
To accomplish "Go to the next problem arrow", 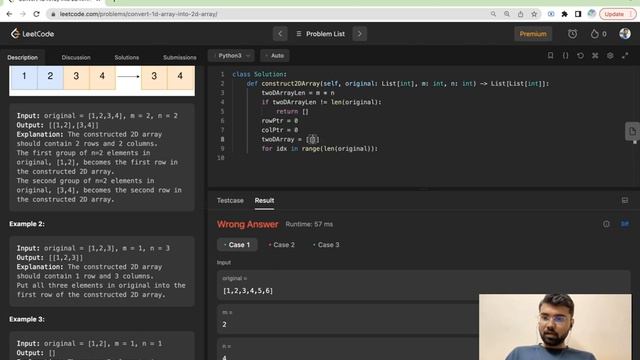I will click(360, 34).
